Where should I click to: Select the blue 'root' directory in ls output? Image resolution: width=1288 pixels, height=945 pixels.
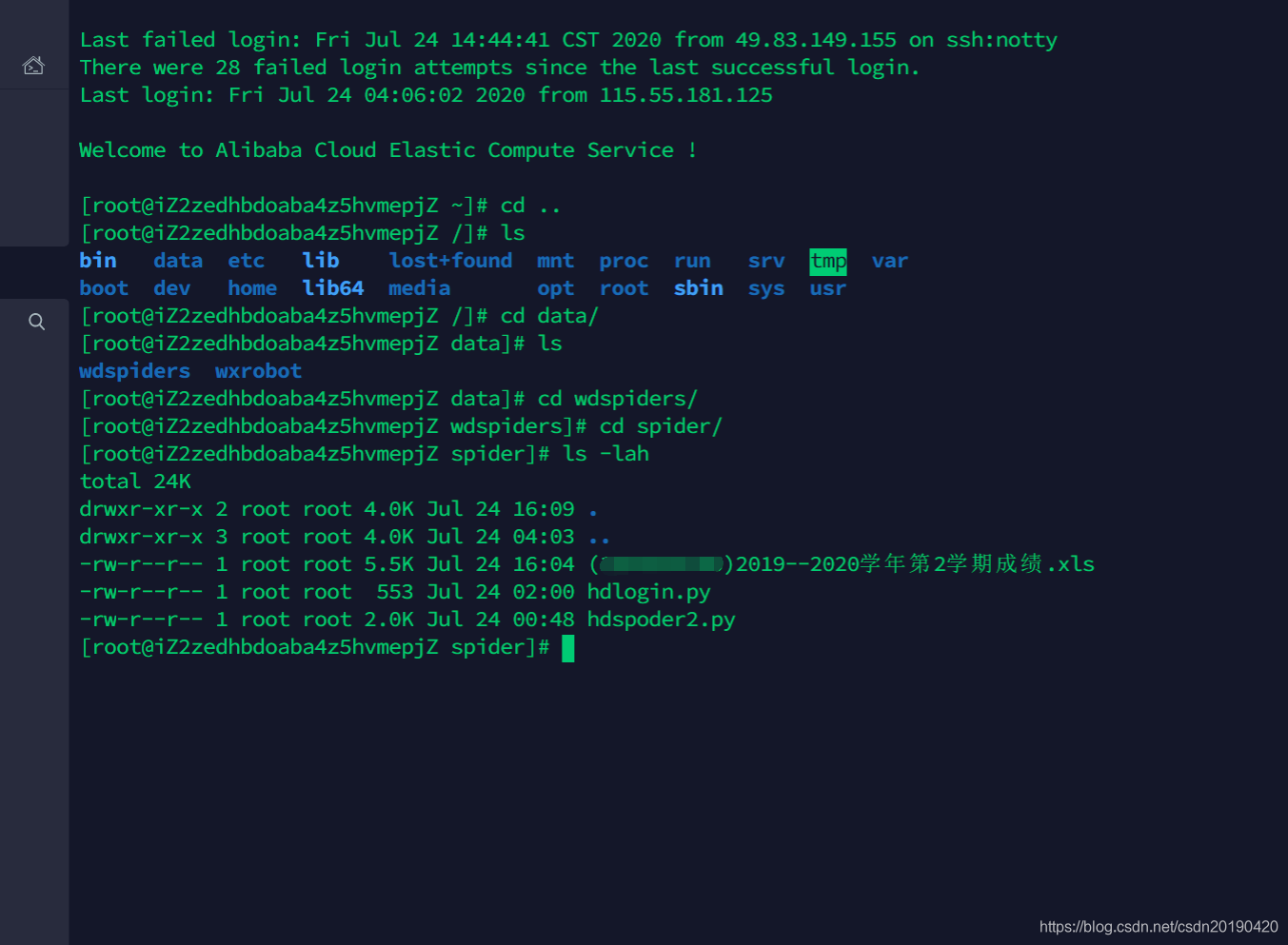click(624, 288)
